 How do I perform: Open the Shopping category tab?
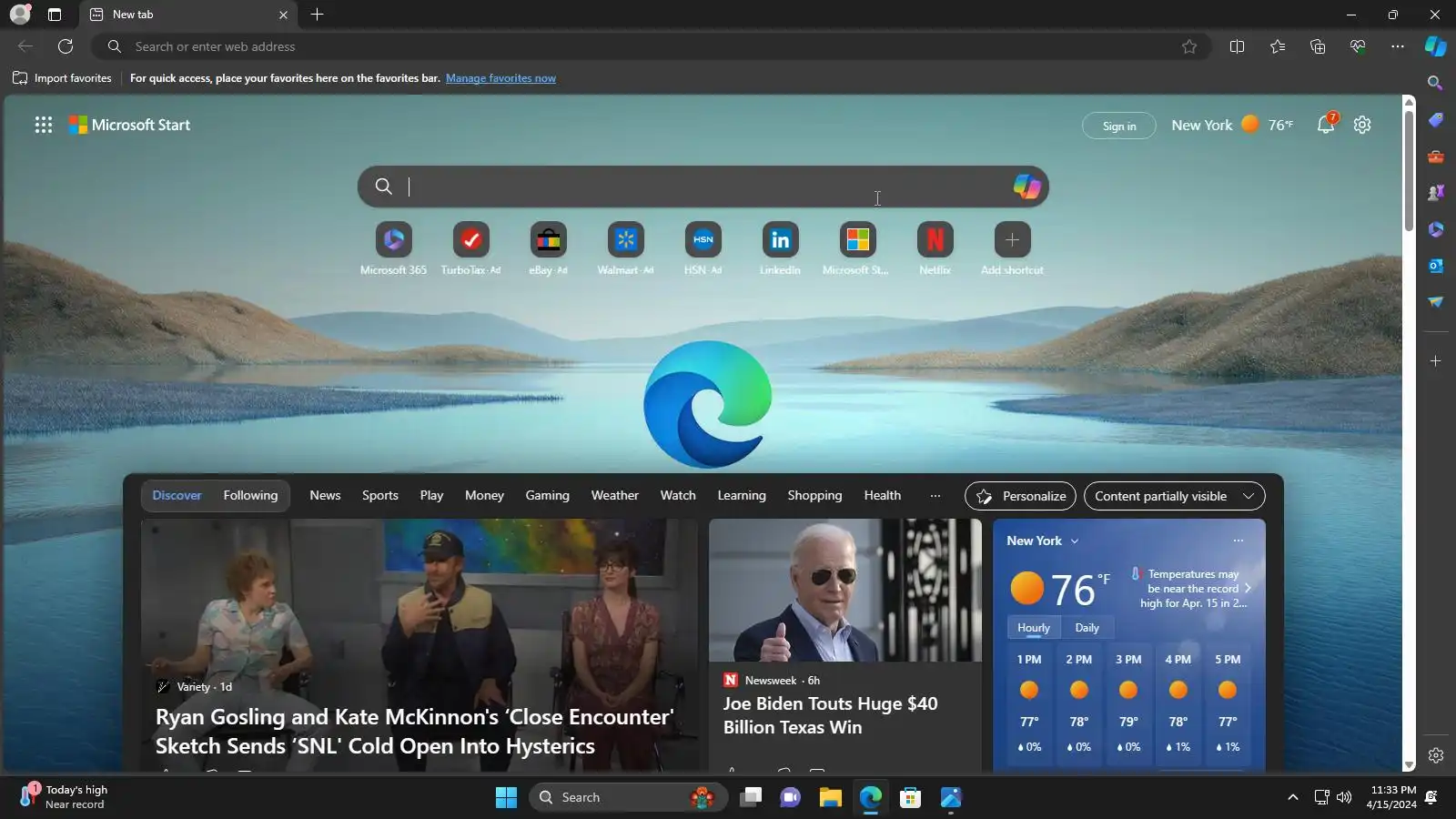[x=814, y=496]
